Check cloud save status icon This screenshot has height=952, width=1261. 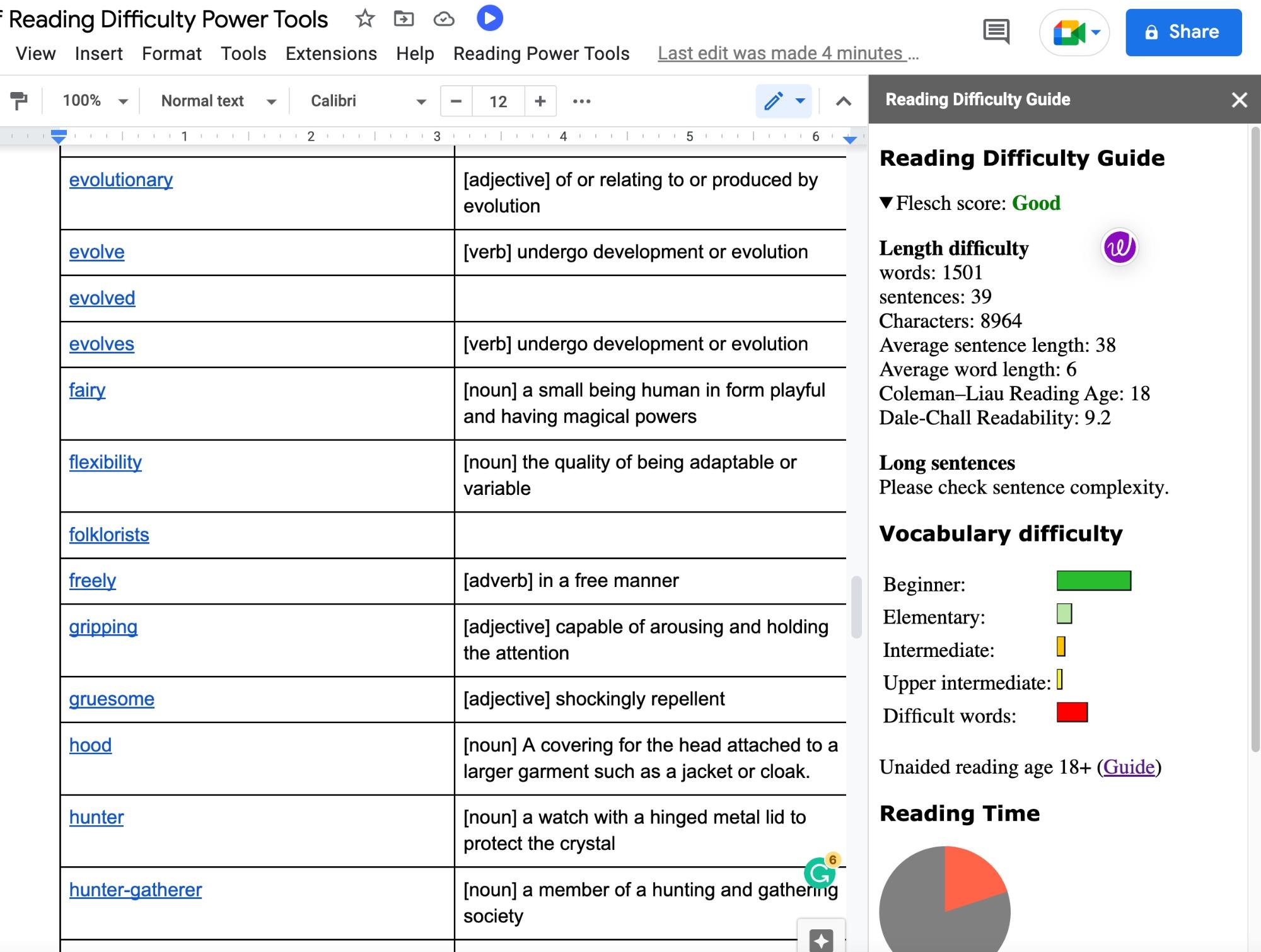pos(444,19)
